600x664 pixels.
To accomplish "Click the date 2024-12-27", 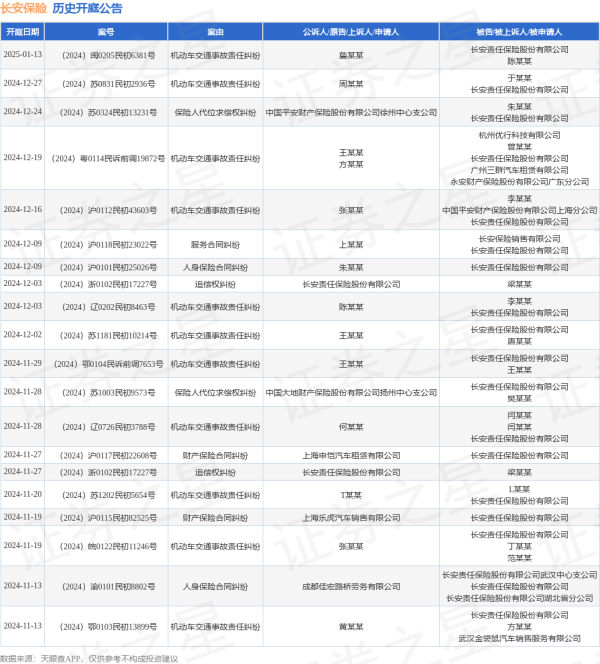I will (22, 83).
